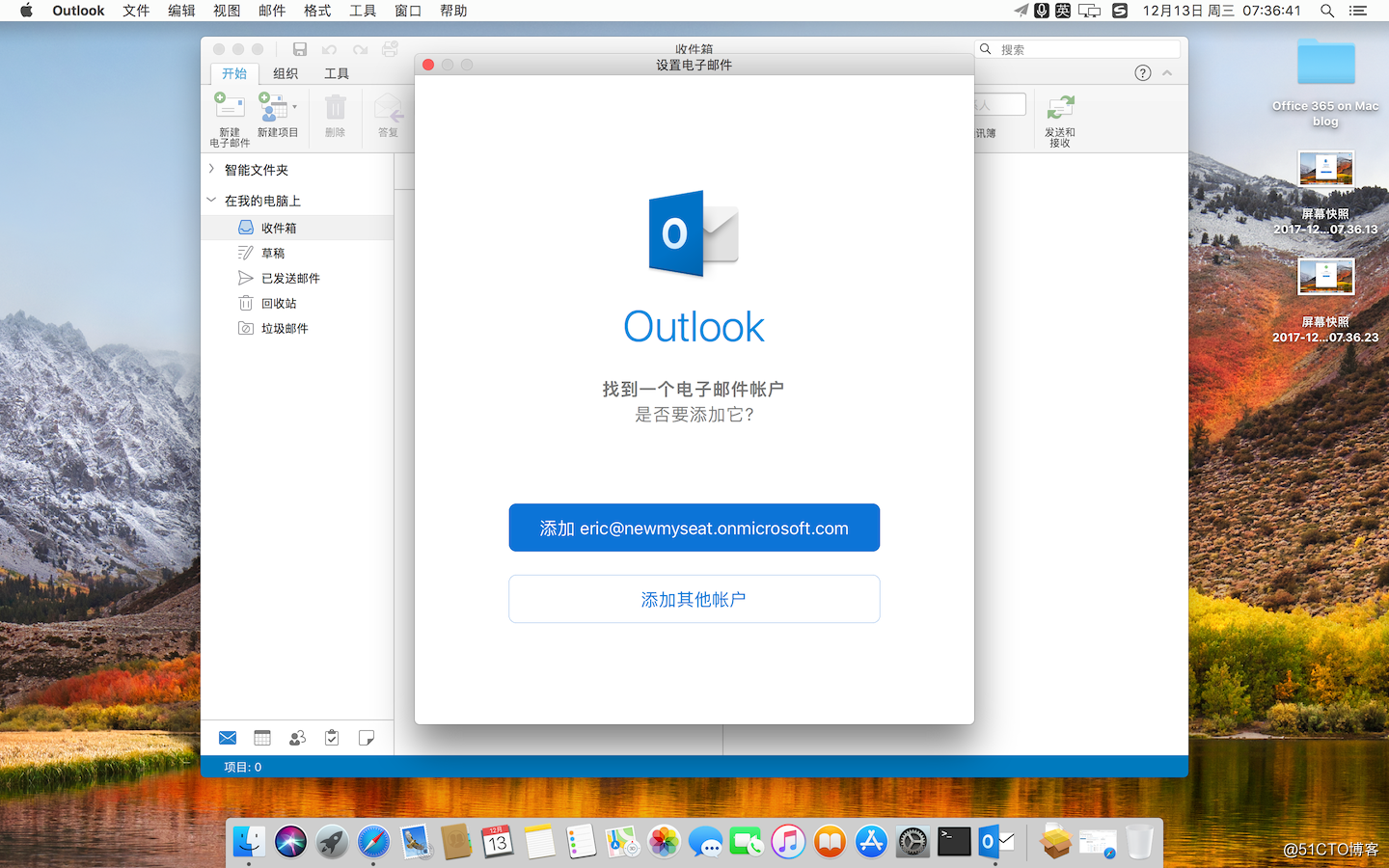Click the 项目: 0 status bar text
1389x868 pixels.
(x=243, y=767)
